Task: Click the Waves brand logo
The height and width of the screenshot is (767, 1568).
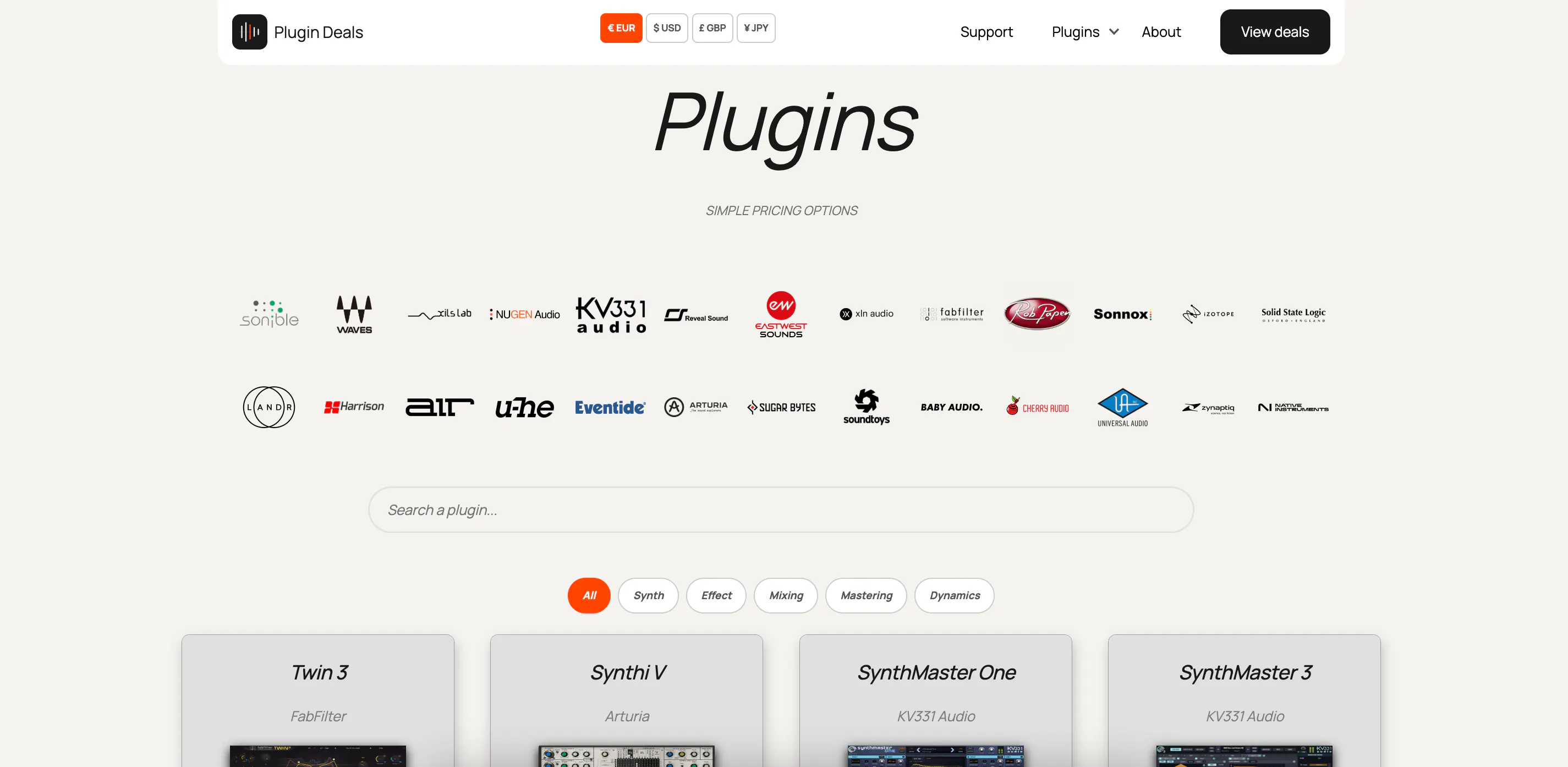Action: pos(354,314)
